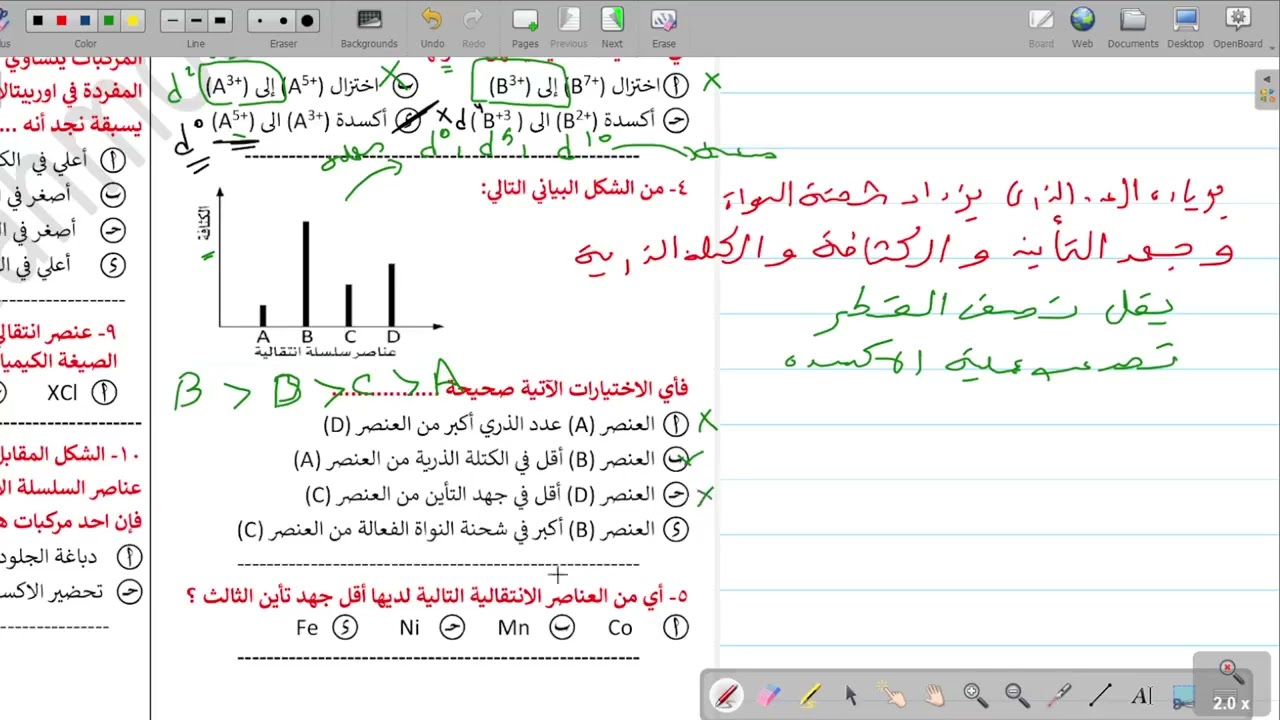This screenshot has width=1280, height=720.
Task: Pick the green pen color
Action: (109, 20)
